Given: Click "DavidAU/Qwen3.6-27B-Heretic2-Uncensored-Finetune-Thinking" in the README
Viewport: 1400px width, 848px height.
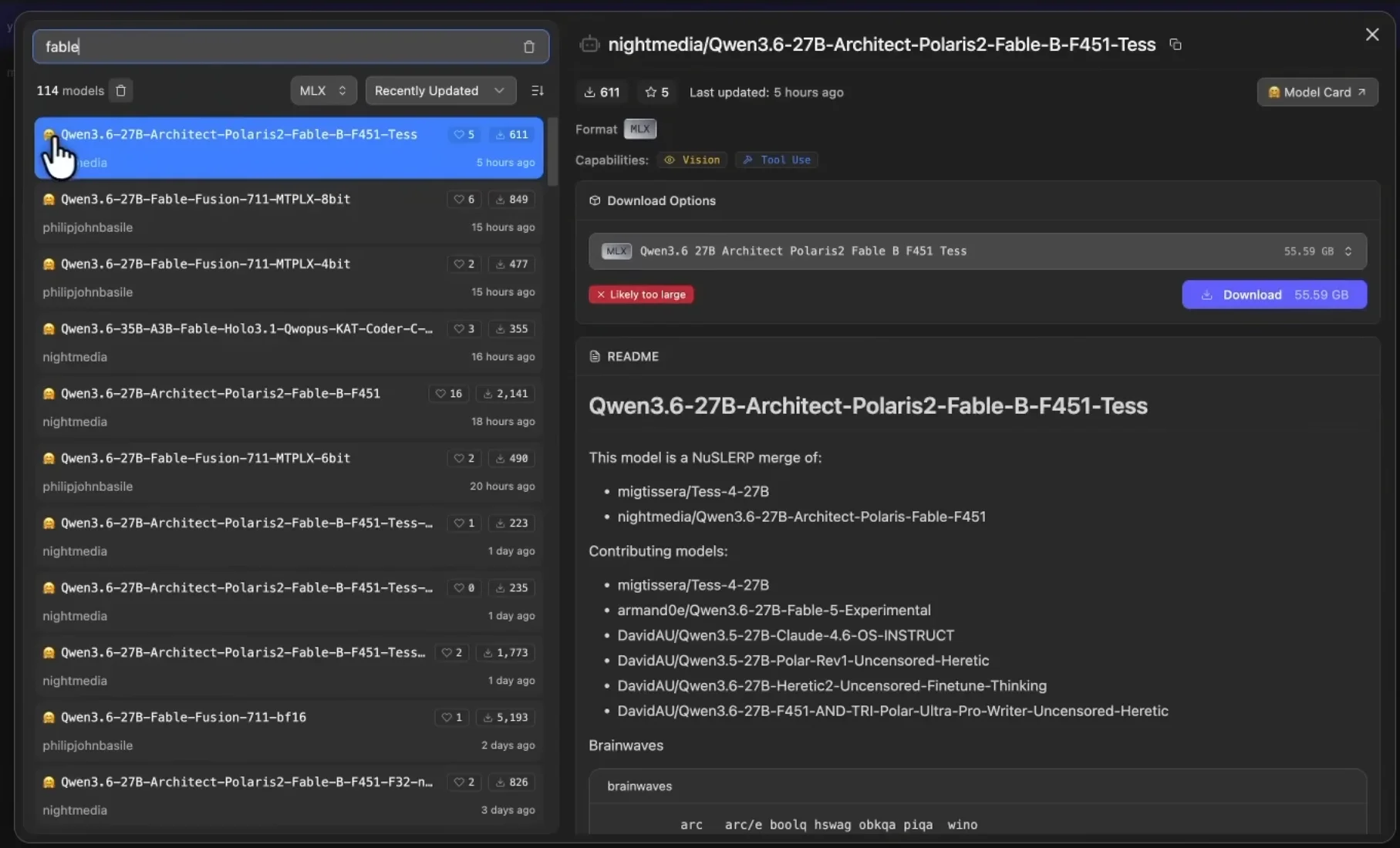Looking at the screenshot, I should [x=832, y=686].
